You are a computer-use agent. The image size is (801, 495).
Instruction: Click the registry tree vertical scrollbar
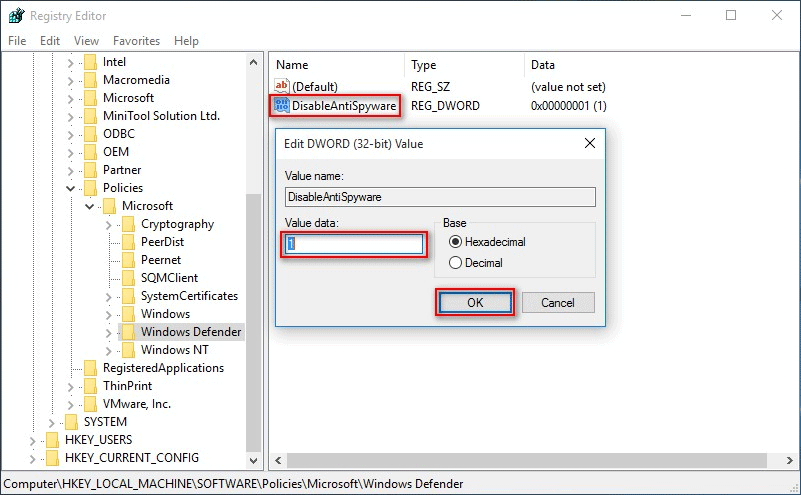[x=254, y=300]
